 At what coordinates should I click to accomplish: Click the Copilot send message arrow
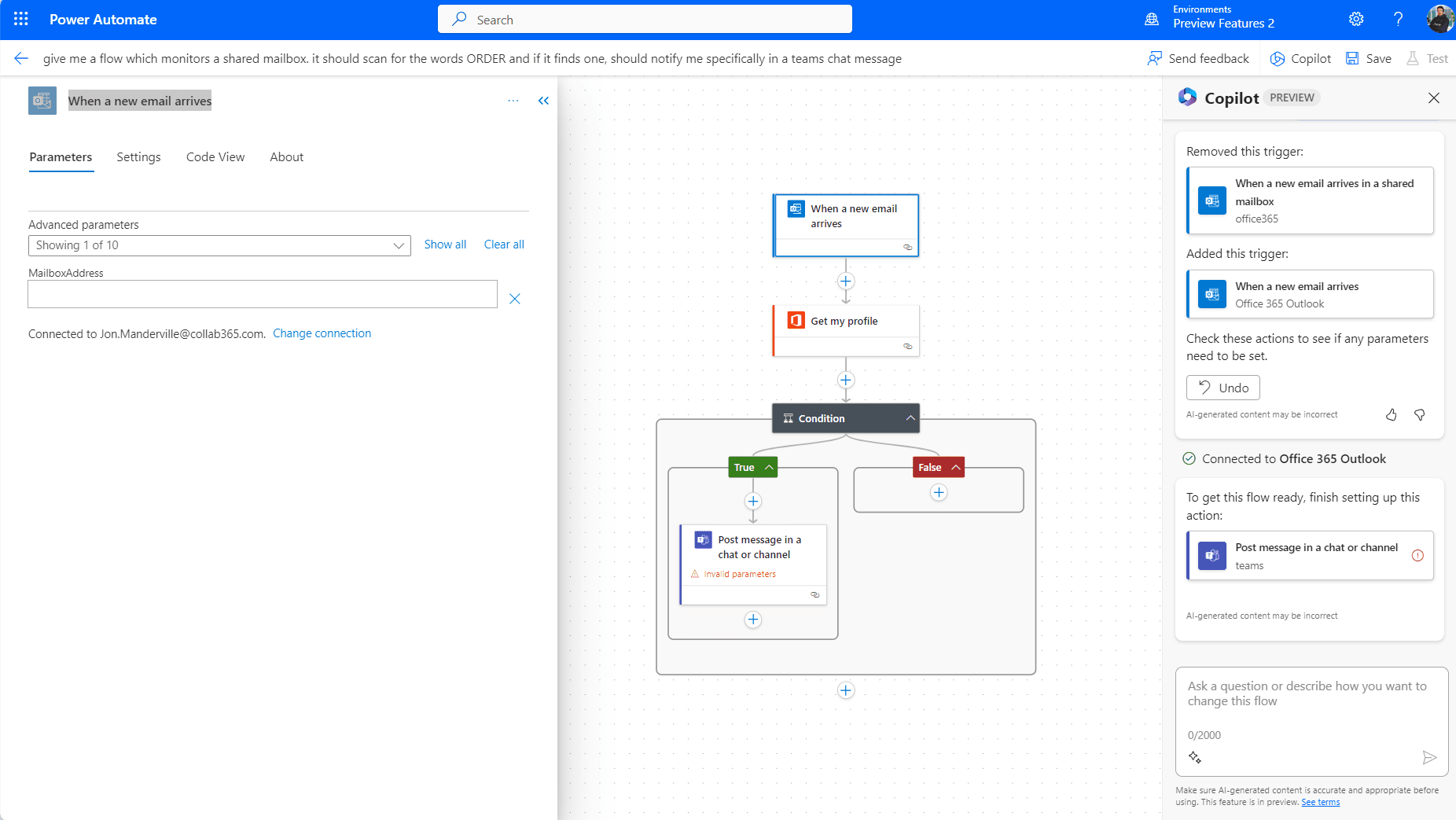coord(1429,757)
